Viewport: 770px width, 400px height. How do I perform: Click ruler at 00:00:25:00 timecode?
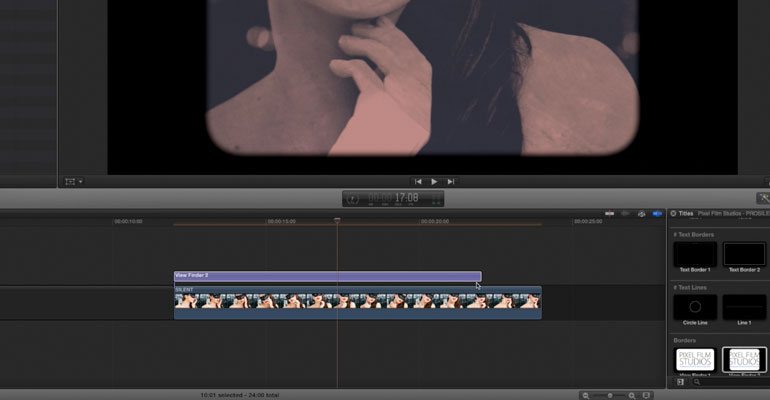click(x=588, y=221)
